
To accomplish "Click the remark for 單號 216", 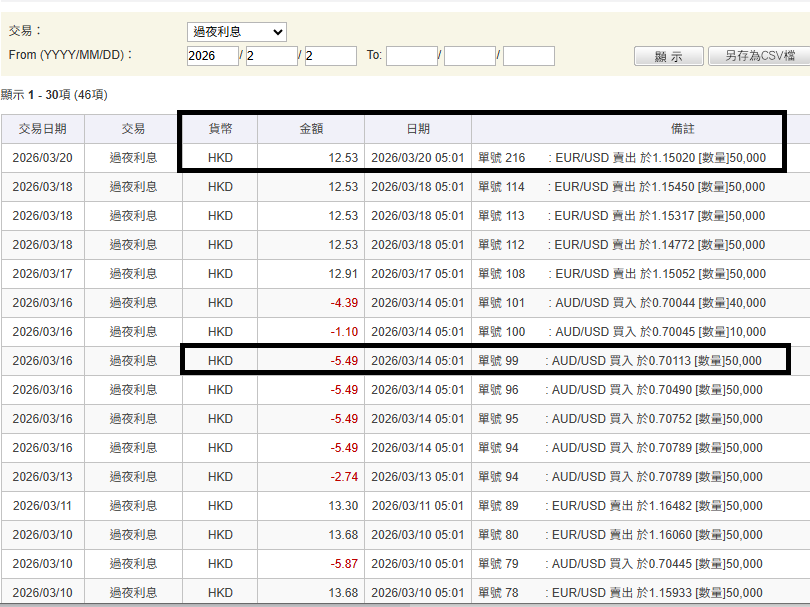I will tap(621, 158).
